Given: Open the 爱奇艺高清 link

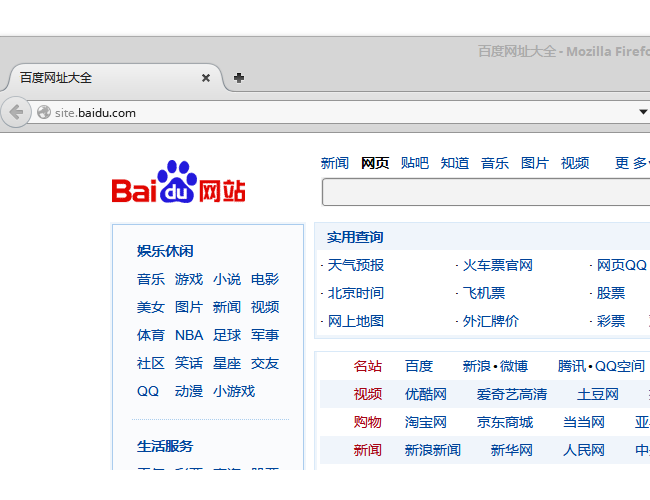Looking at the screenshot, I should click(512, 394).
